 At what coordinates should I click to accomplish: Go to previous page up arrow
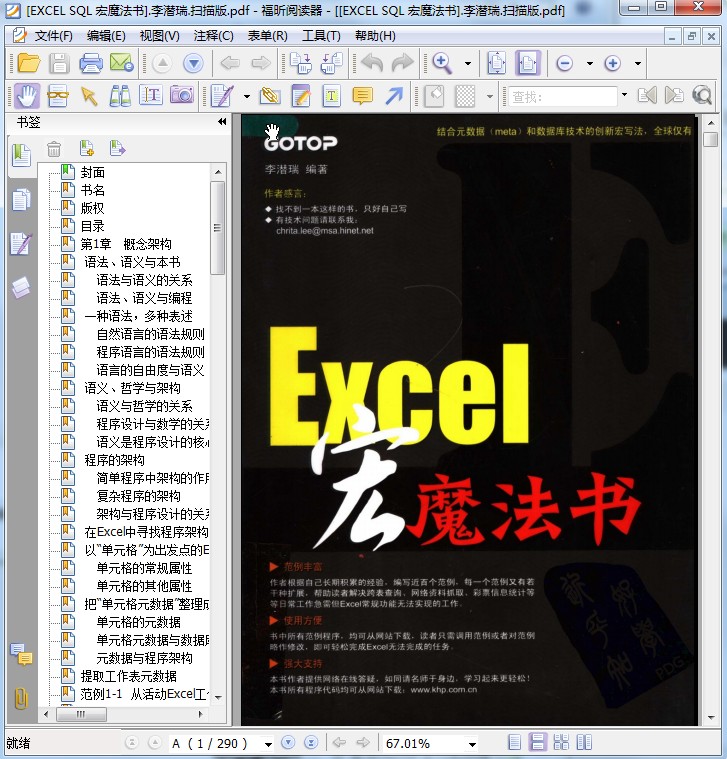(x=163, y=63)
